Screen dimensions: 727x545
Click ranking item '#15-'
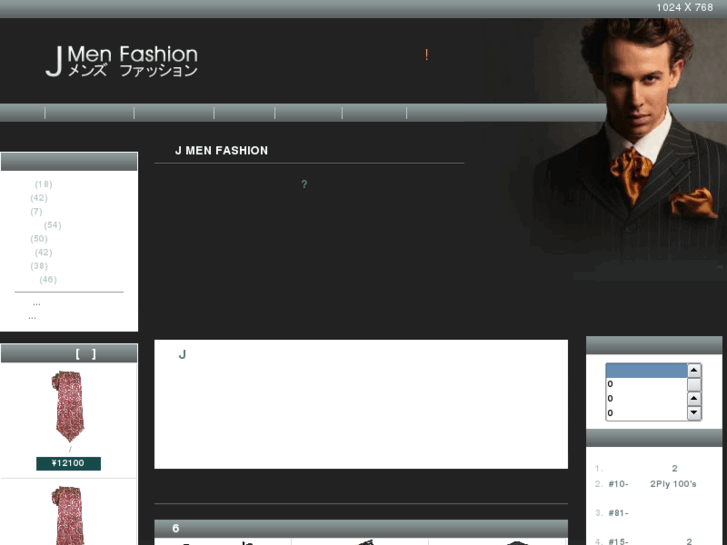coord(650,541)
